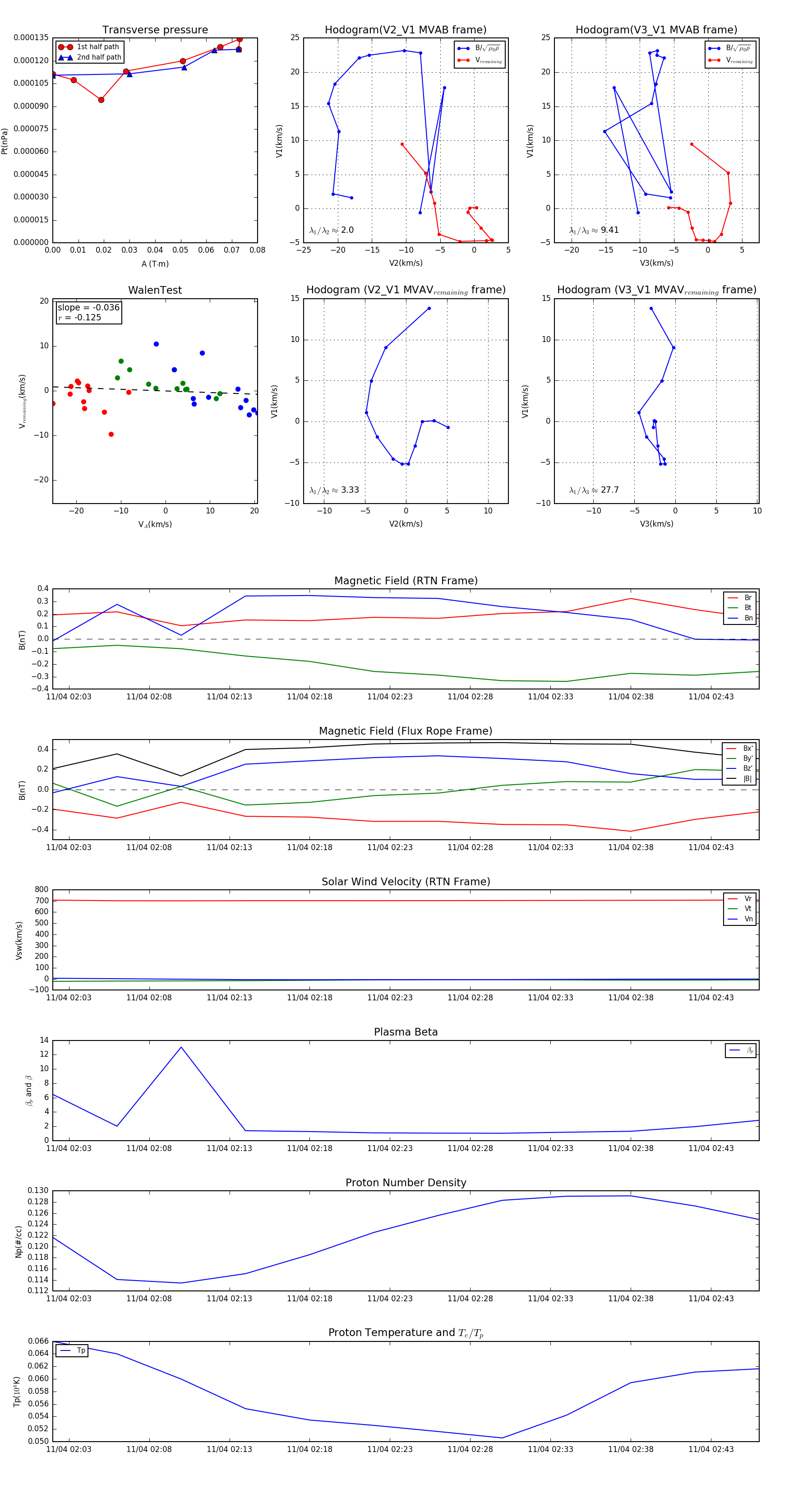Select the 'slope = -0.036' annotation

[x=88, y=308]
